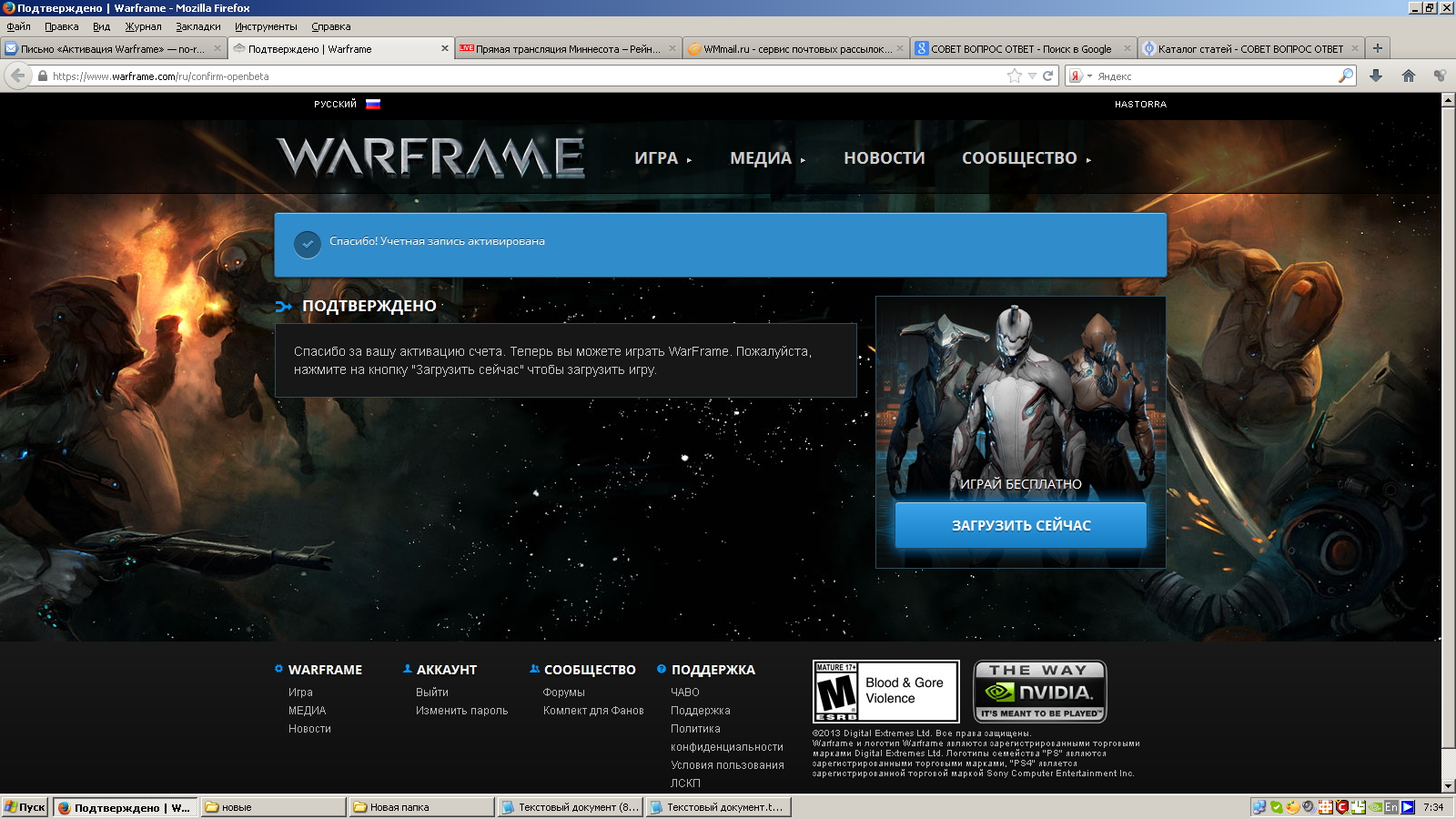
Task: Open the Закладки menu
Action: tap(198, 26)
